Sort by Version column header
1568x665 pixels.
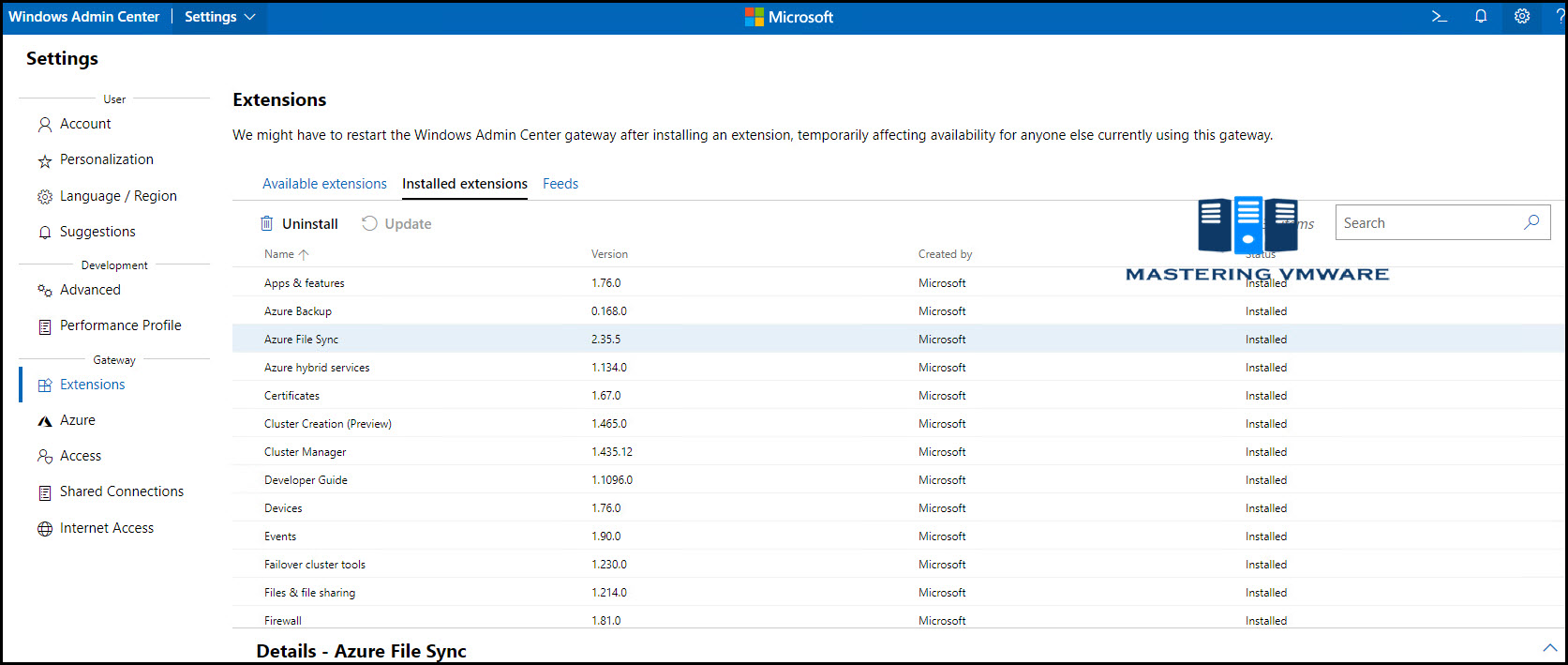pyautogui.click(x=609, y=254)
